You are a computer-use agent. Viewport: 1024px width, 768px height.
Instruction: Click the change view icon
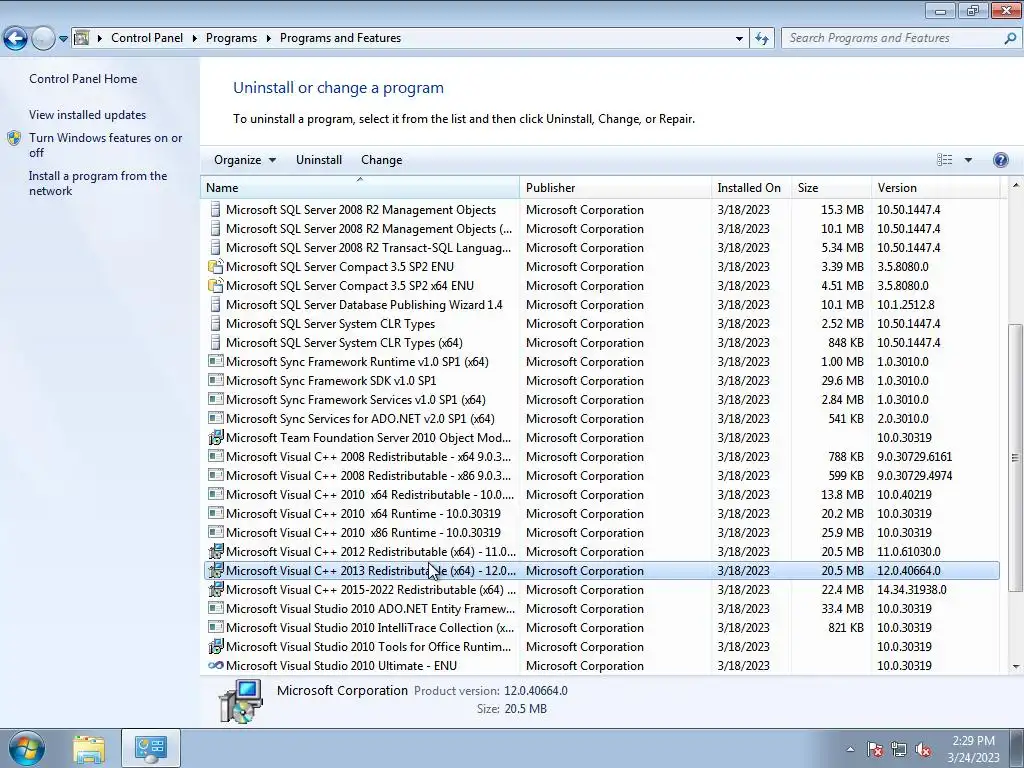[x=944, y=160]
